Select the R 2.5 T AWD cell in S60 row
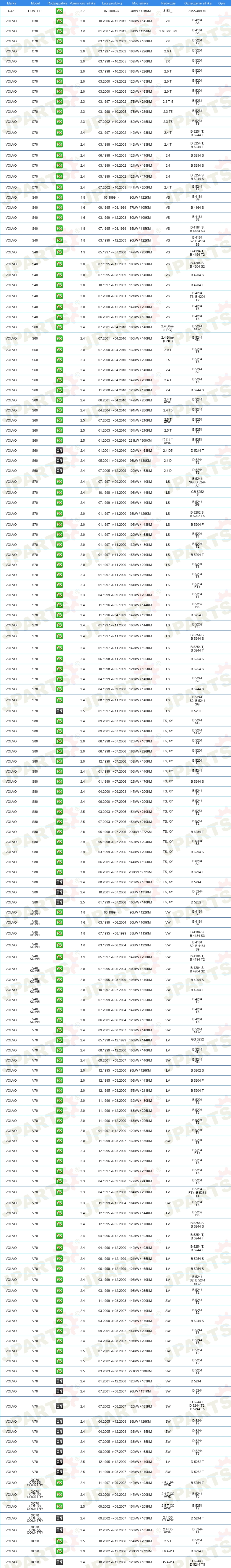The height and width of the screenshot is (1568, 231). point(168,440)
